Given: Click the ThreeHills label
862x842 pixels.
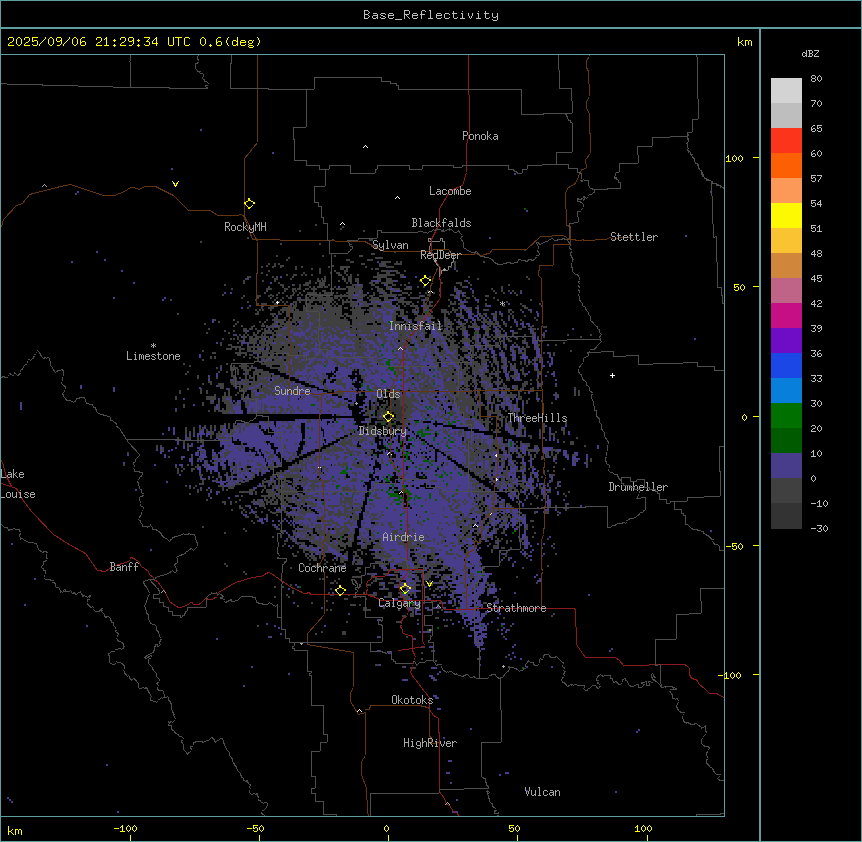Looking at the screenshot, I should click(537, 418).
